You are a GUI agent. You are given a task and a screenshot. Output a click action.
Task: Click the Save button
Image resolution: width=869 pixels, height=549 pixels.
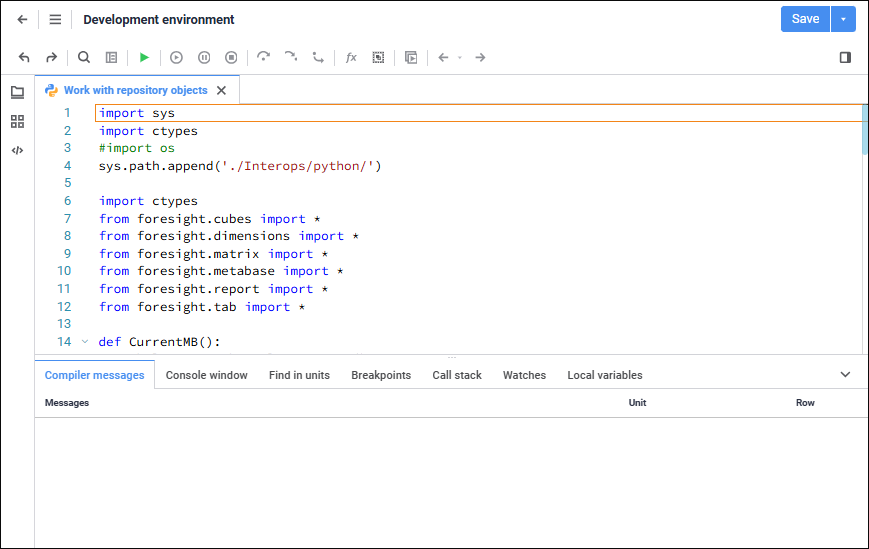(x=805, y=19)
